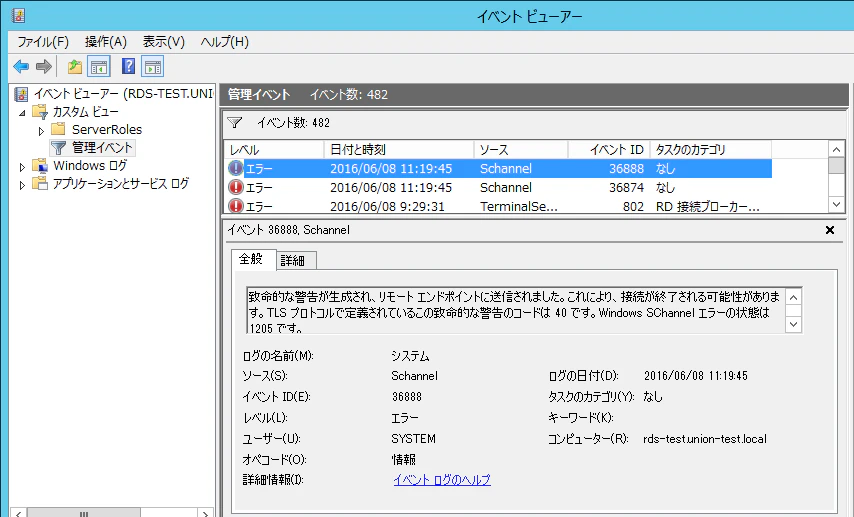This screenshot has height=517, width=854.
Task: Click the ログの名前 value システム
Action: coord(410,356)
